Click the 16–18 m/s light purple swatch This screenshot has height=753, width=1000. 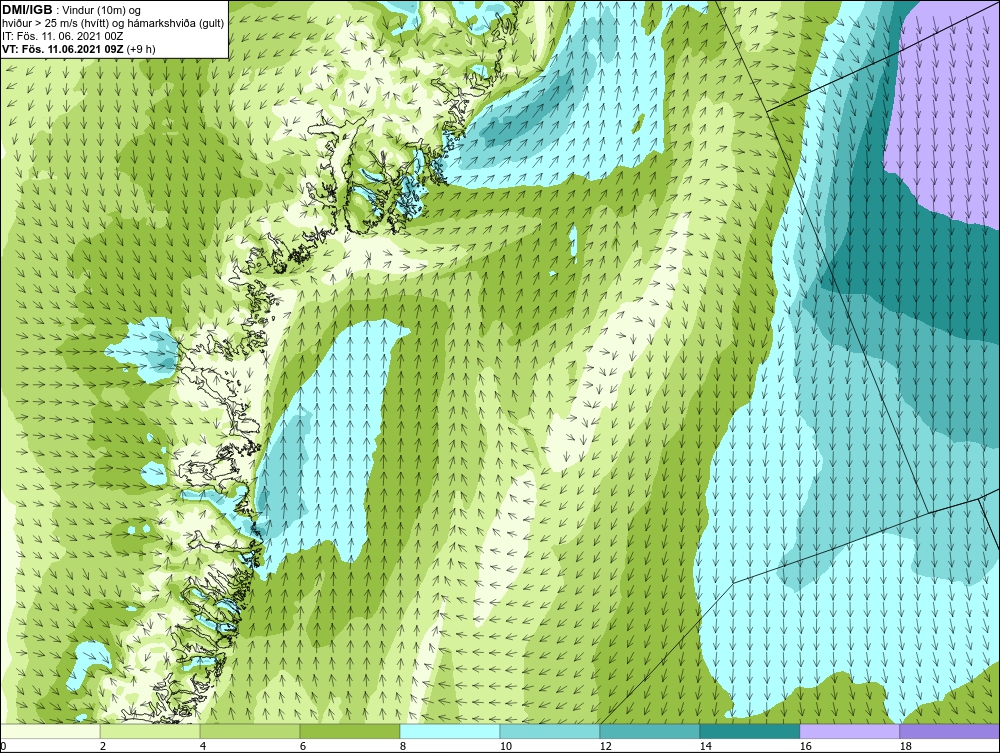click(849, 731)
